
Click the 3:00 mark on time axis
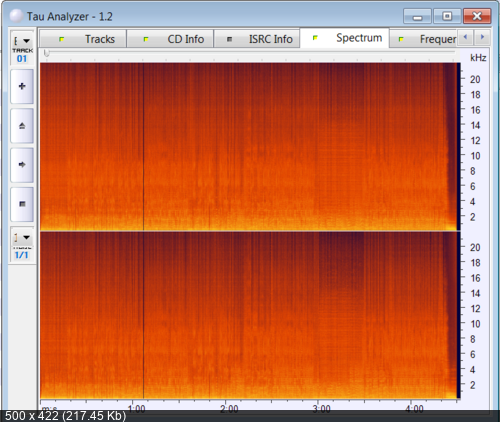[322, 408]
